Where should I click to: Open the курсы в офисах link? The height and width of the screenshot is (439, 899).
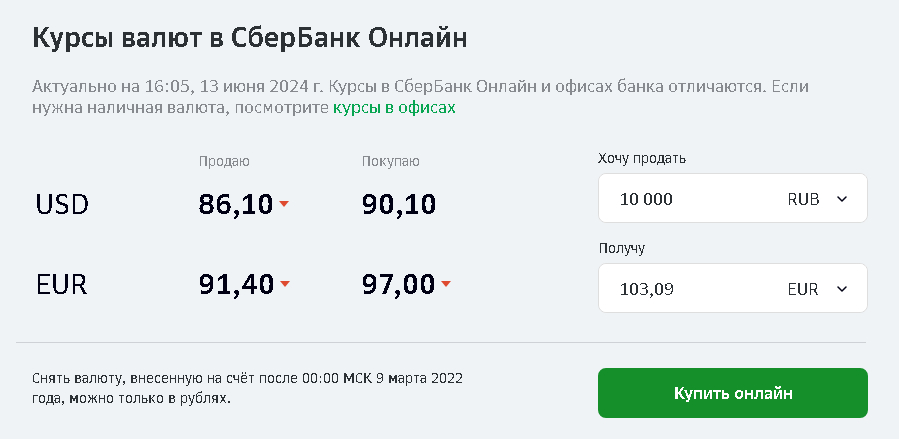(394, 108)
